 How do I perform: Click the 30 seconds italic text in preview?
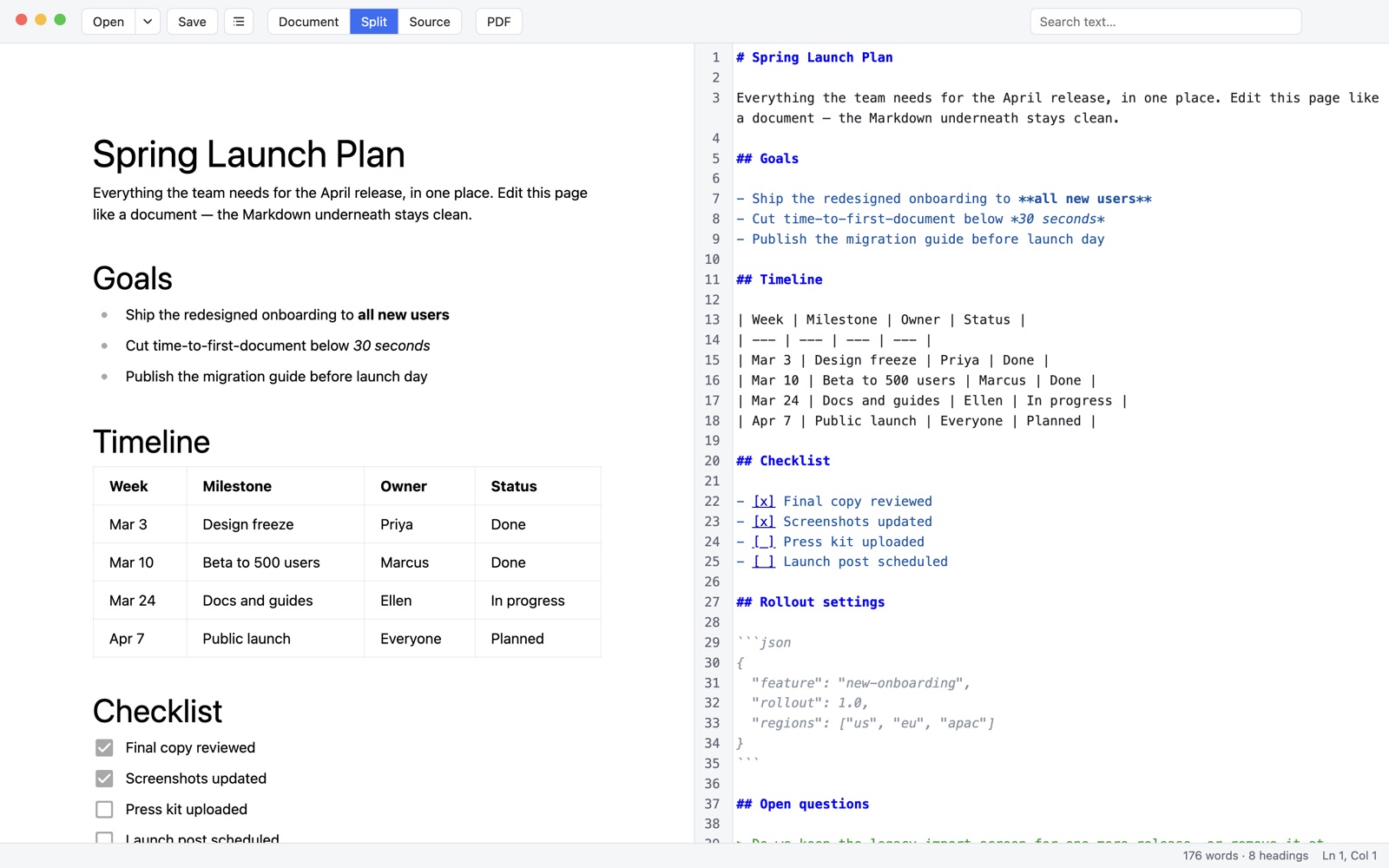click(x=392, y=345)
